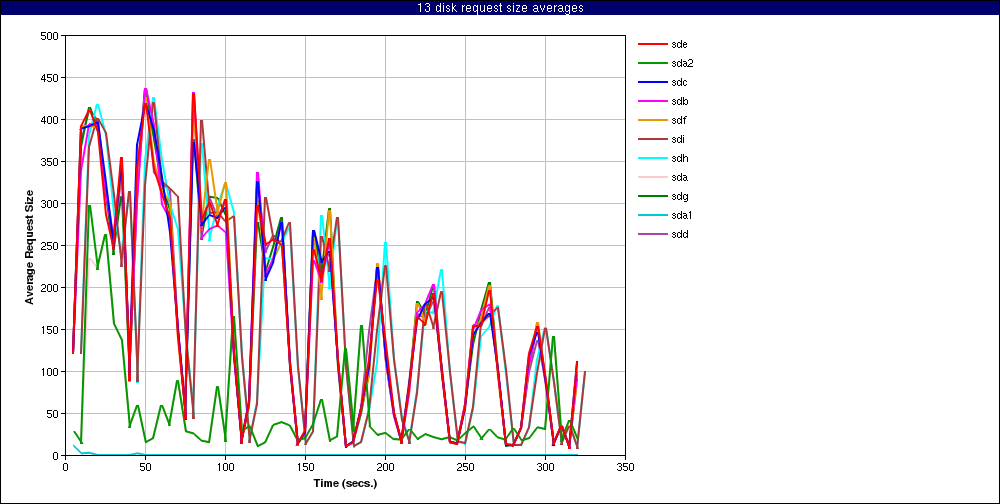
Task: Click the 300 y-axis tick label
Action: 51,204
